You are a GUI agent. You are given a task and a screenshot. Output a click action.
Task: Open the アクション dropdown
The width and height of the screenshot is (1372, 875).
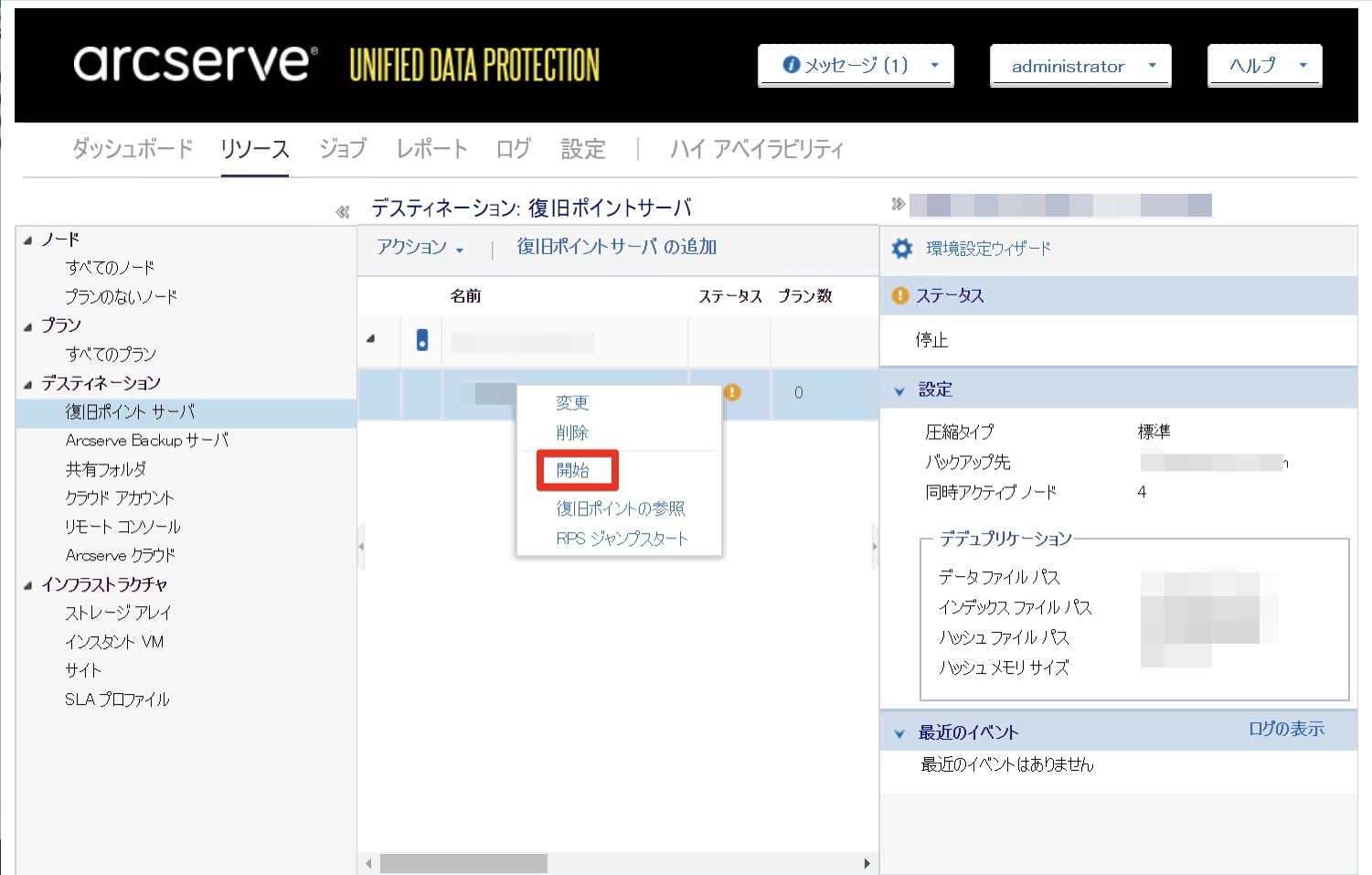(x=420, y=247)
